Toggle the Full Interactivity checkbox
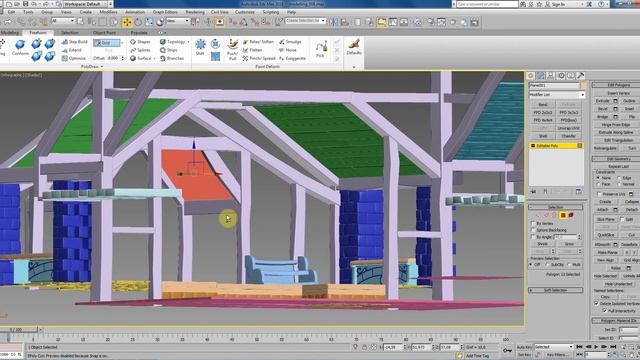The height and width of the screenshot is (360, 640). tap(605, 311)
